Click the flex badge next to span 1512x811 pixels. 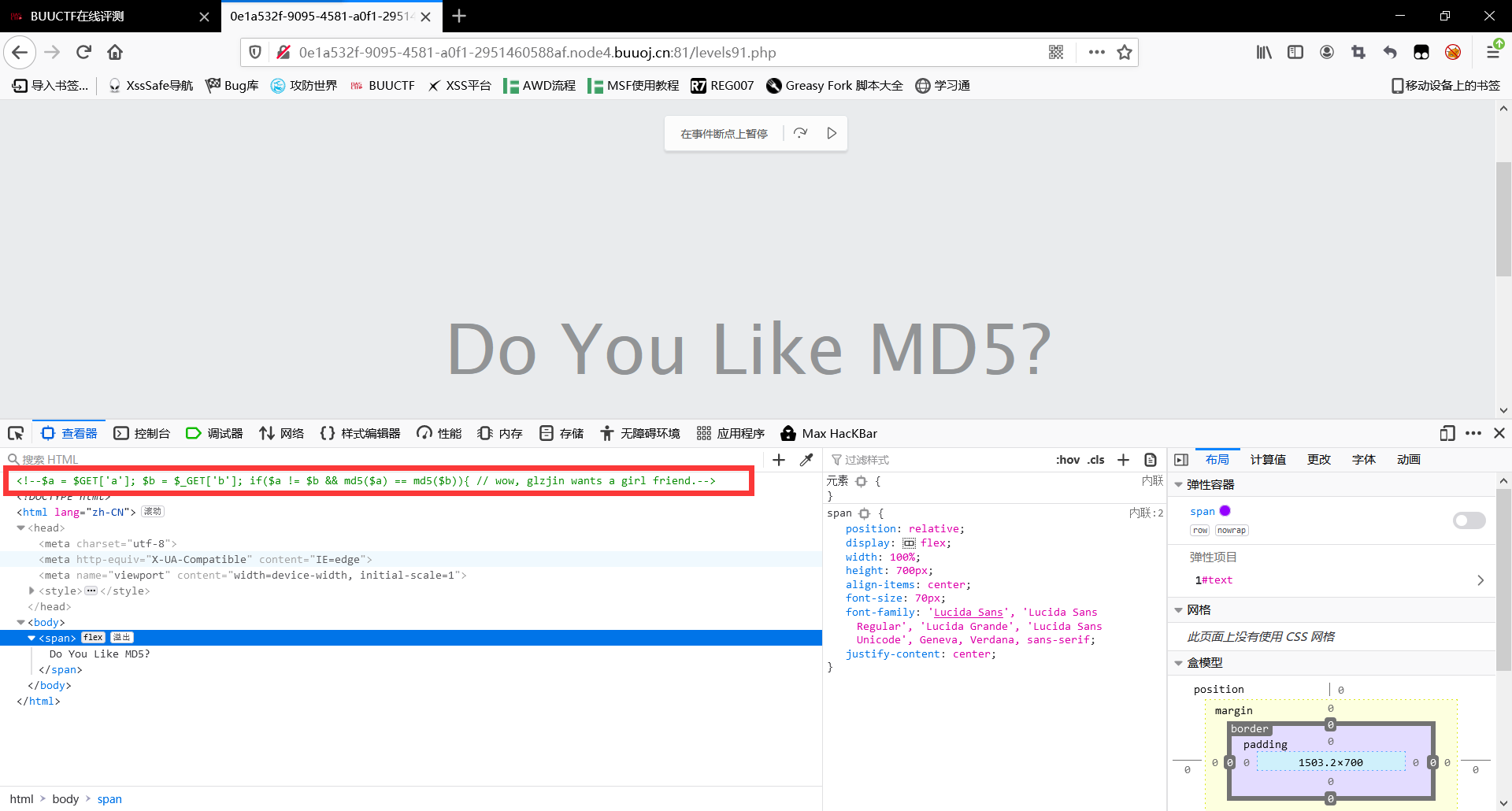92,638
